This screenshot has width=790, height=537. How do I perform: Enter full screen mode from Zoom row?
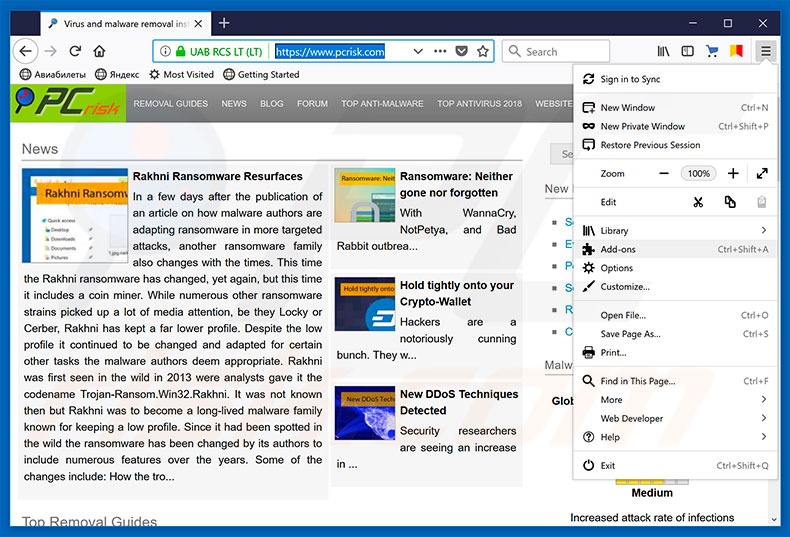click(x=762, y=173)
